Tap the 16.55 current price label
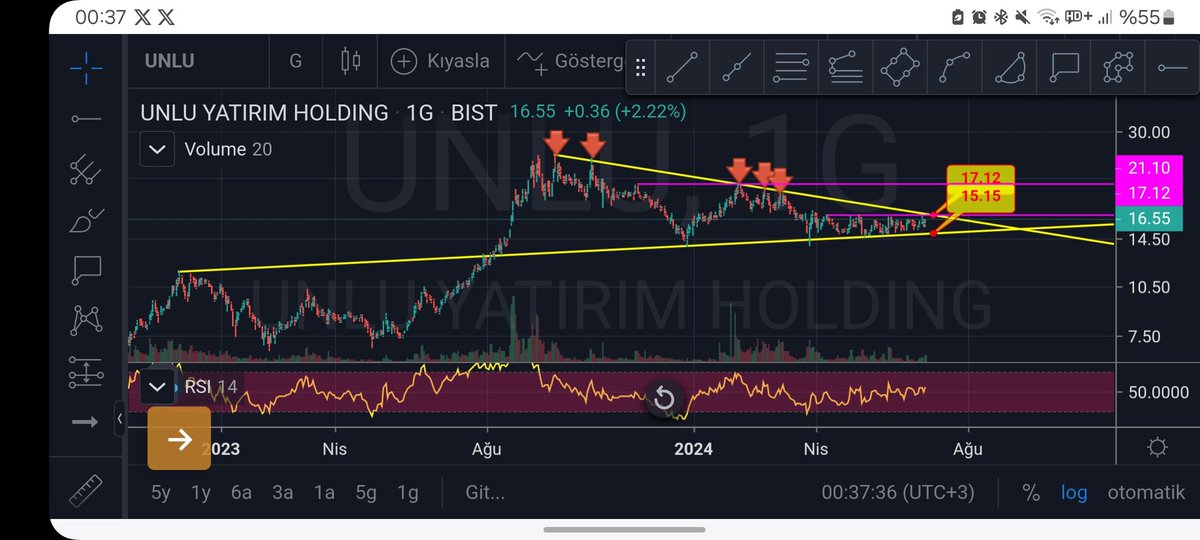 [x=1150, y=218]
